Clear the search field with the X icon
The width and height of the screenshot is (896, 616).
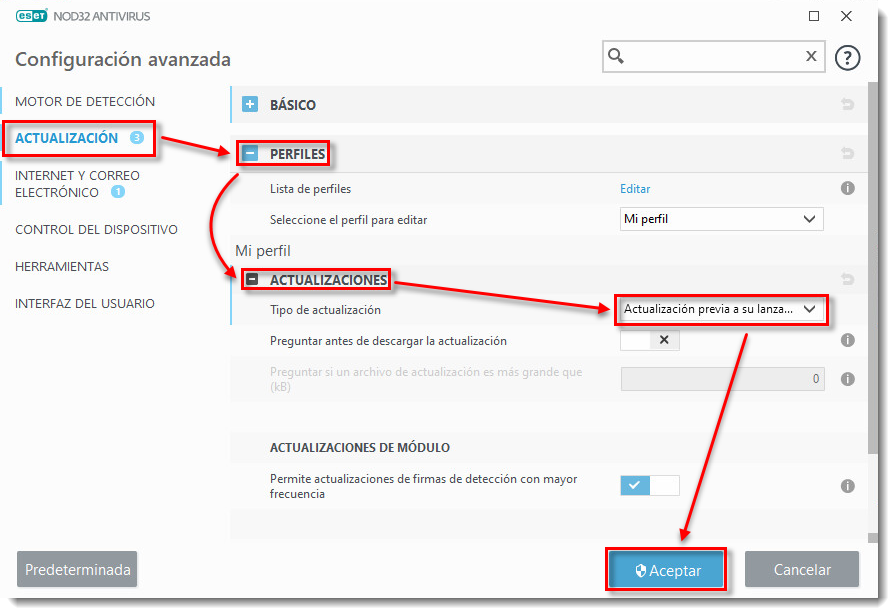811,56
